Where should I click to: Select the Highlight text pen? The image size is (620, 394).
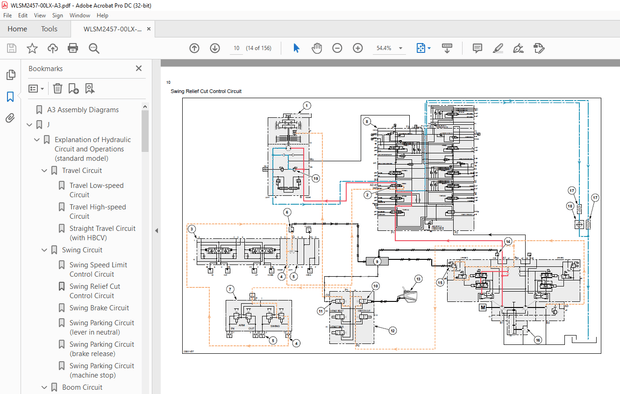[498, 48]
